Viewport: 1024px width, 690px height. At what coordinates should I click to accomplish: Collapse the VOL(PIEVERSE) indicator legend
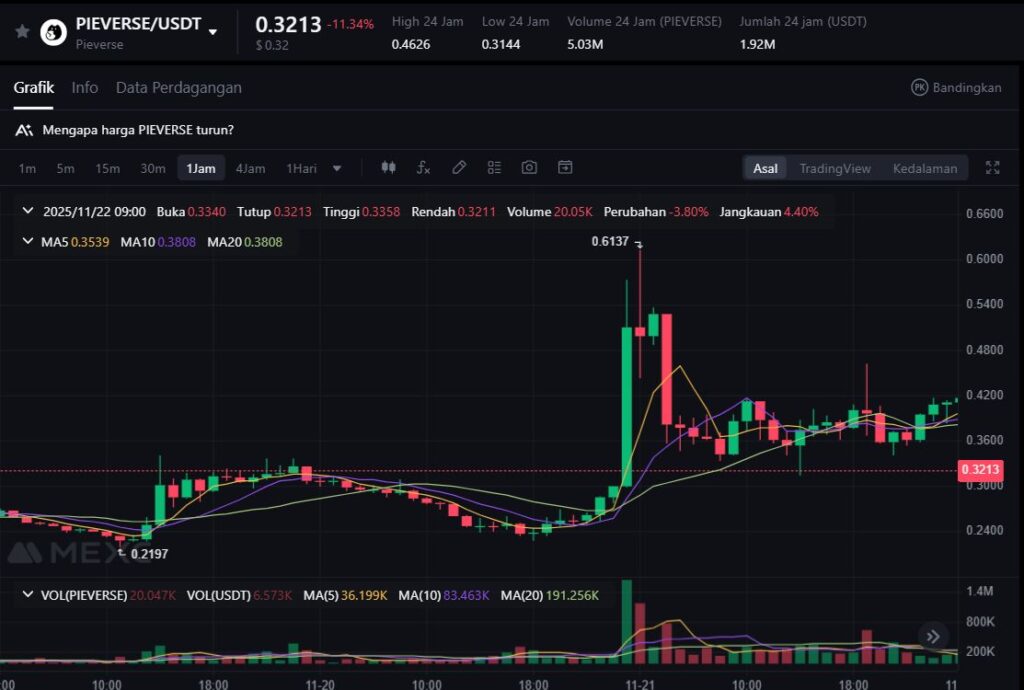click(x=29, y=595)
